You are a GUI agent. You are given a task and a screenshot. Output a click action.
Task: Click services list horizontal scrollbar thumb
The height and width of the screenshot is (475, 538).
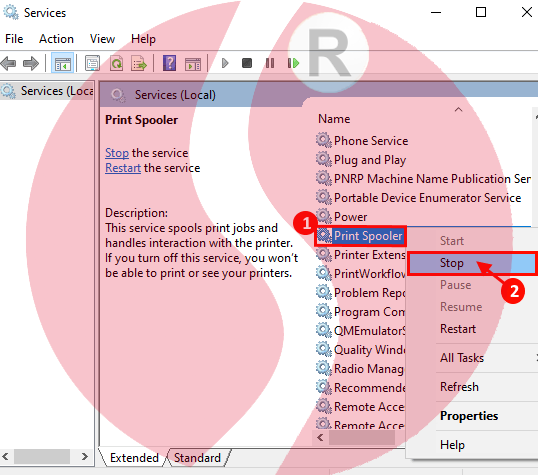(x=362, y=438)
